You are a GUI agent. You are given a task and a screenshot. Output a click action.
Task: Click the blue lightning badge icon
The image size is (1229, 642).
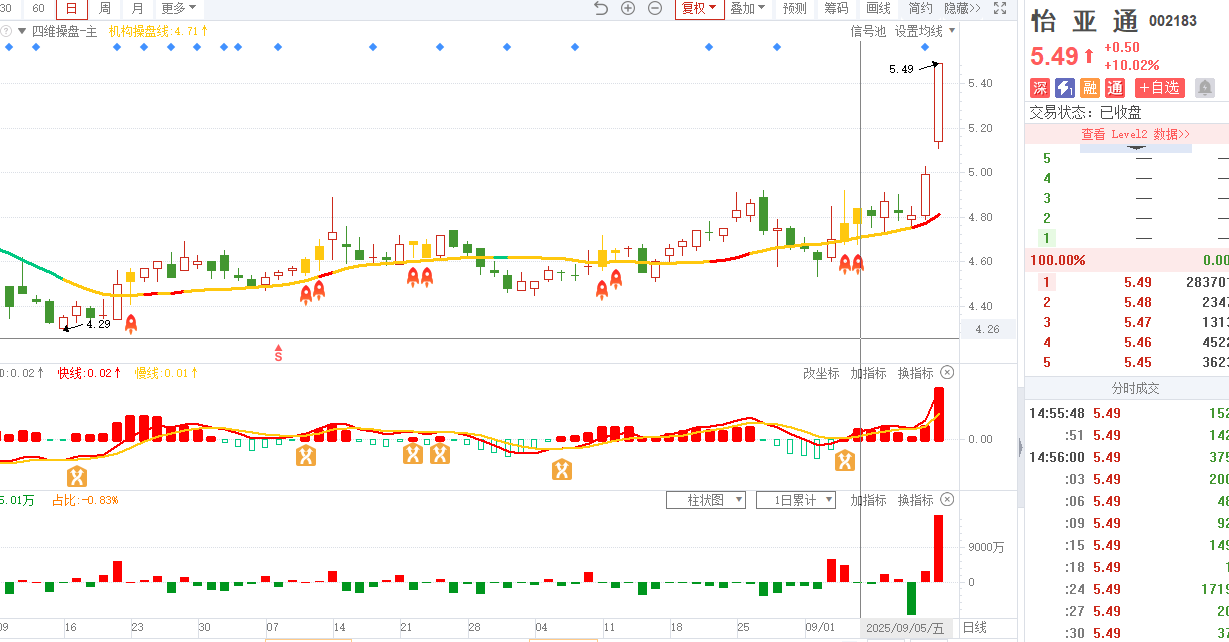pyautogui.click(x=1065, y=88)
